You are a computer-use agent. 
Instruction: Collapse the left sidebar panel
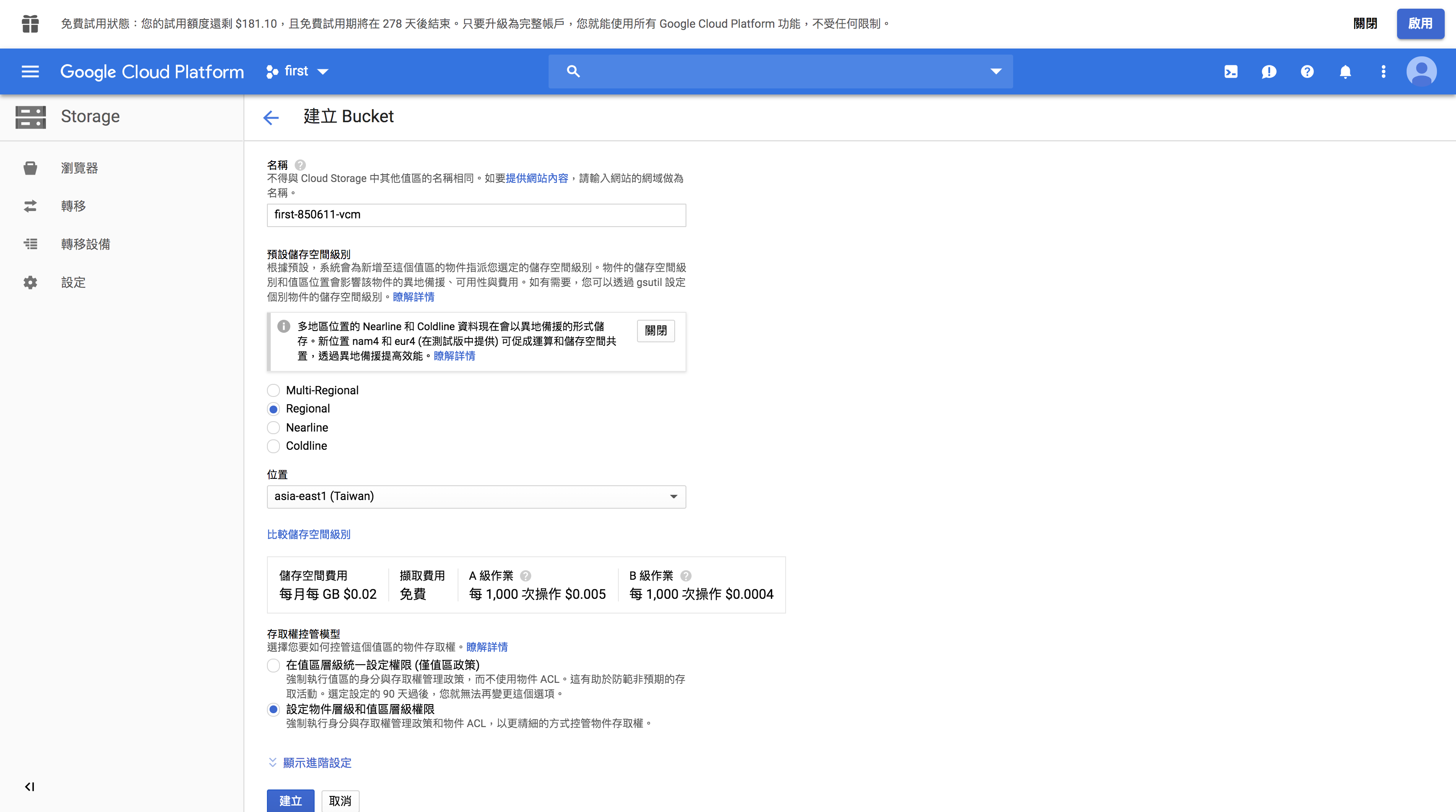click(30, 786)
